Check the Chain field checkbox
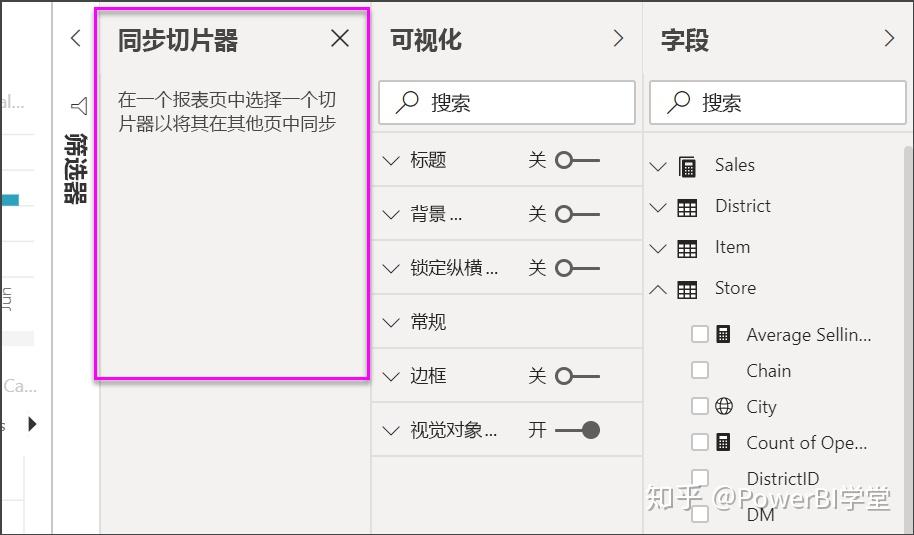914x535 pixels. pos(700,370)
